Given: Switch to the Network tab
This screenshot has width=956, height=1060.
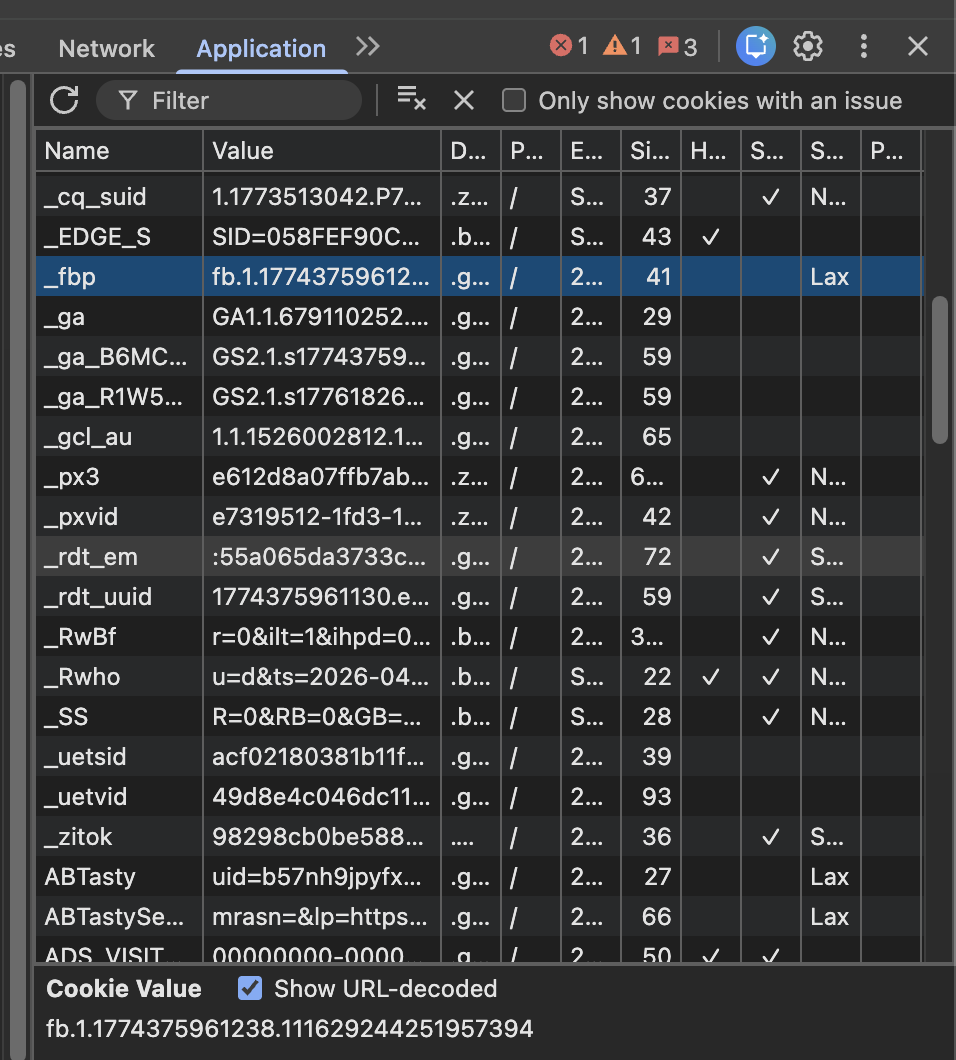Looking at the screenshot, I should pos(106,48).
